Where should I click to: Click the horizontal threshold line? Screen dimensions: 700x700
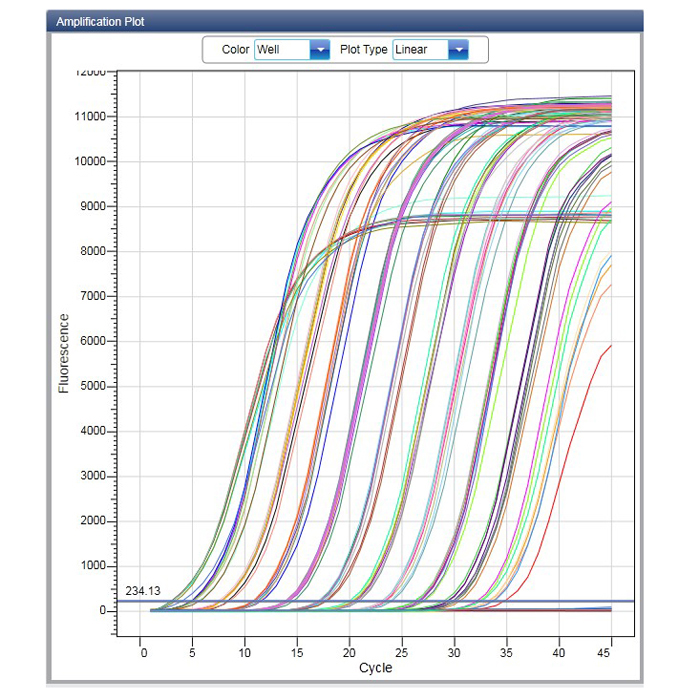tap(400, 601)
